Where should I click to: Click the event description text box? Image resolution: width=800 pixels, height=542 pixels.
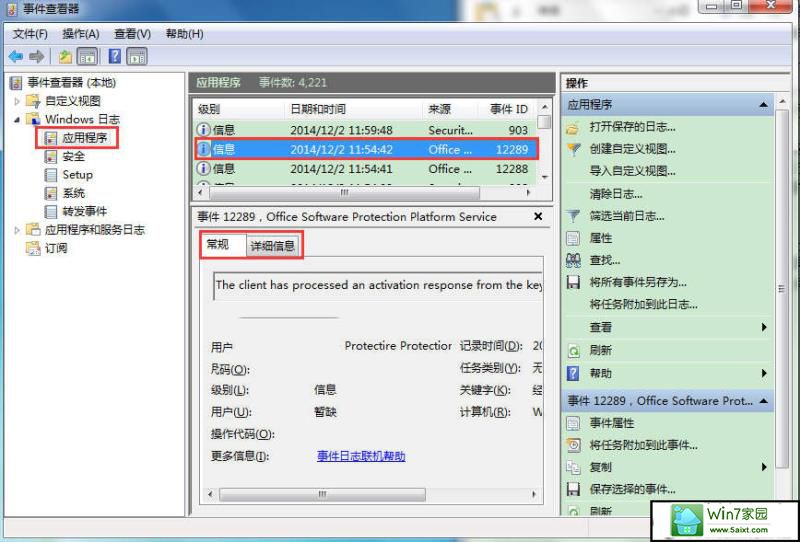378,285
